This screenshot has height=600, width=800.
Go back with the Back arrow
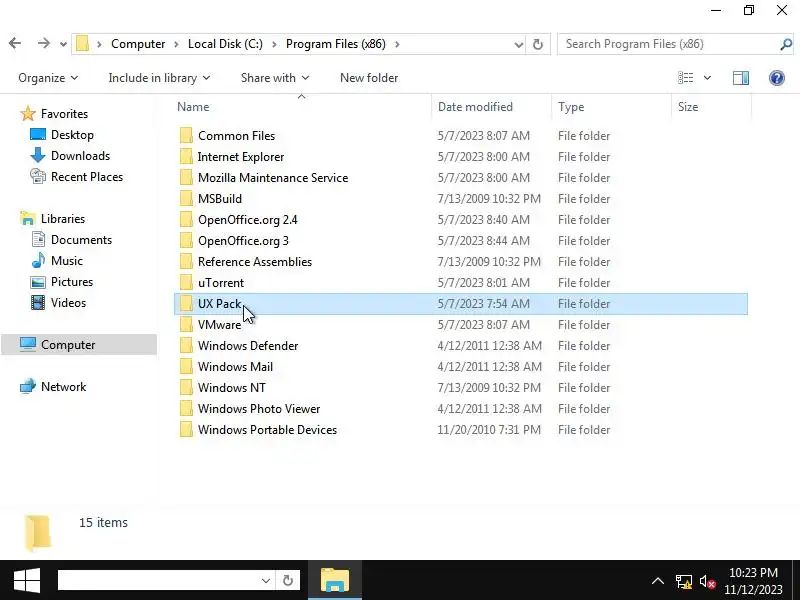(x=15, y=43)
